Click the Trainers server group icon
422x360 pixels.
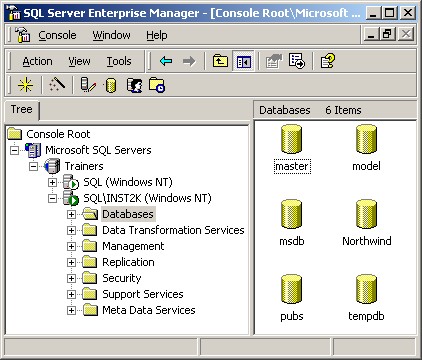(52, 166)
